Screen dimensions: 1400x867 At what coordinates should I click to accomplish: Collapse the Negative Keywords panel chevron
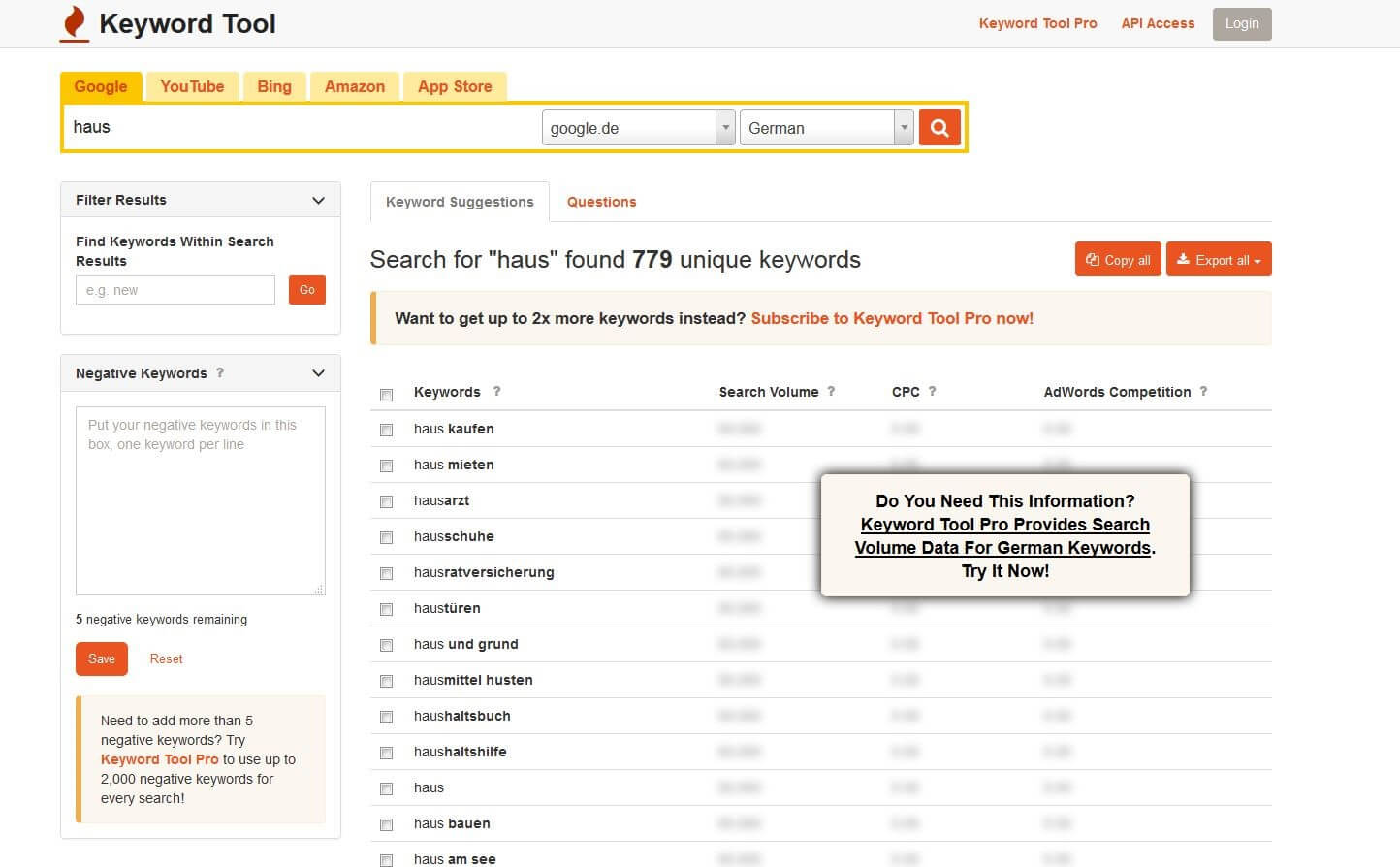click(x=318, y=372)
